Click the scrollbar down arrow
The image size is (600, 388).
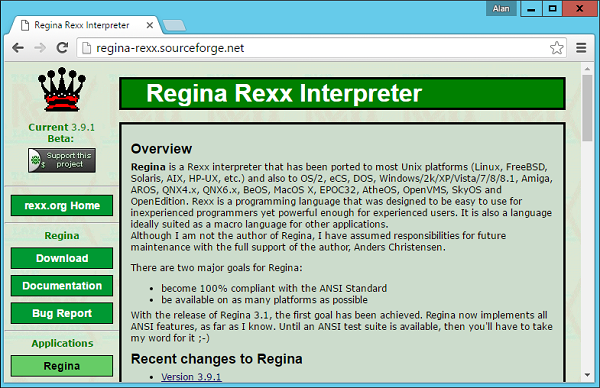[587, 375]
